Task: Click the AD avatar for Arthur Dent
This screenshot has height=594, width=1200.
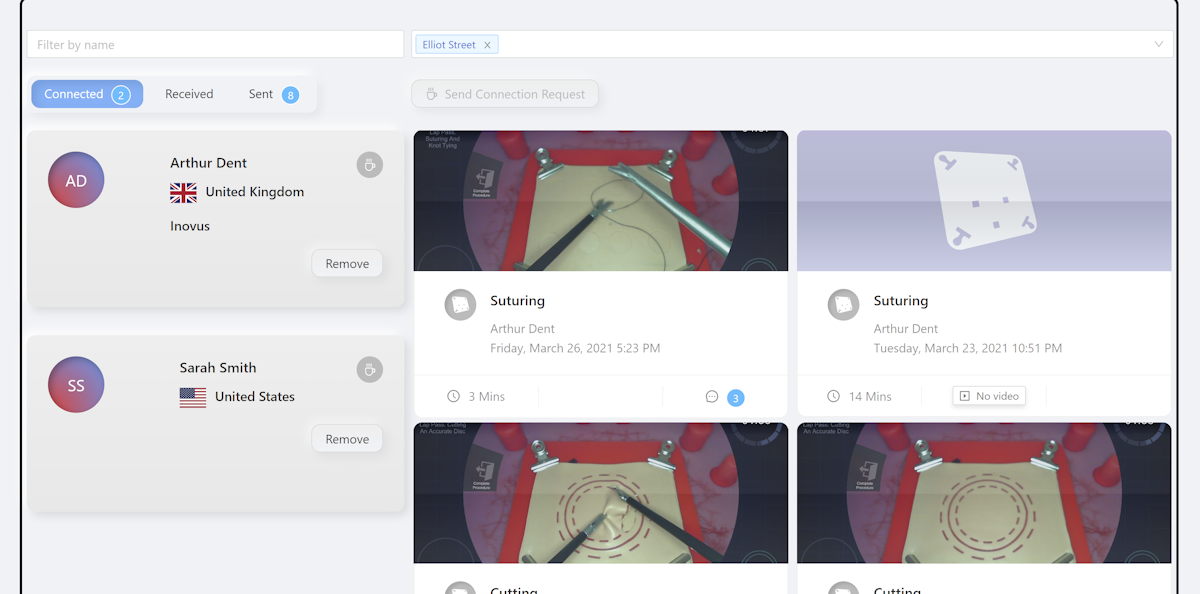Action: (76, 180)
